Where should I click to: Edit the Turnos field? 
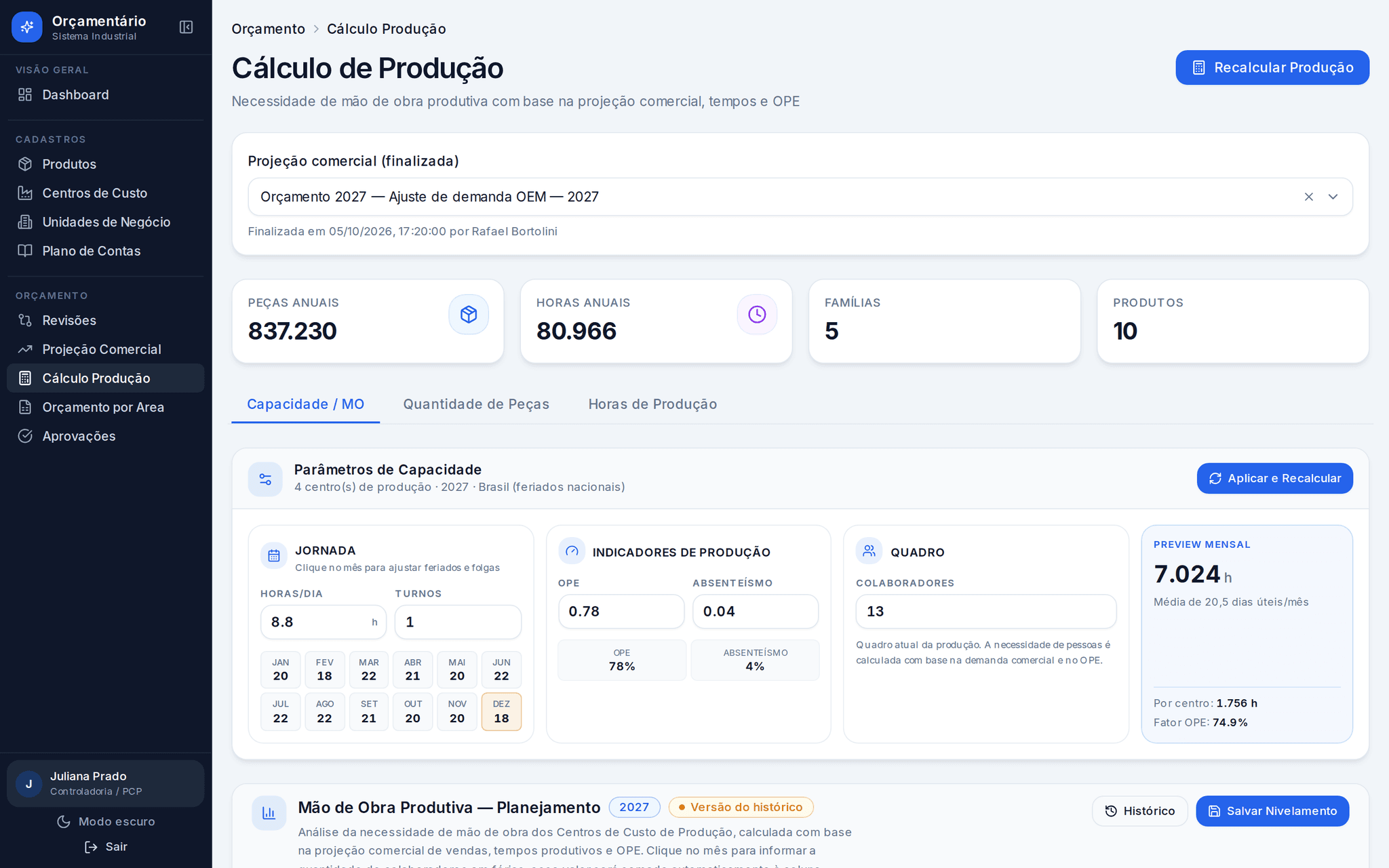click(458, 622)
